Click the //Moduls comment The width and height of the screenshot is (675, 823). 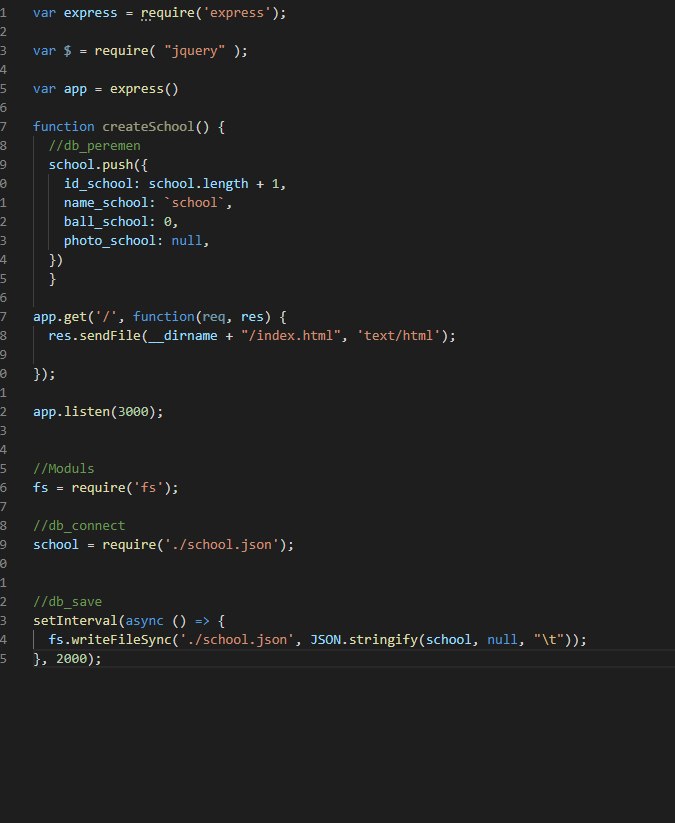pyautogui.click(x=64, y=468)
